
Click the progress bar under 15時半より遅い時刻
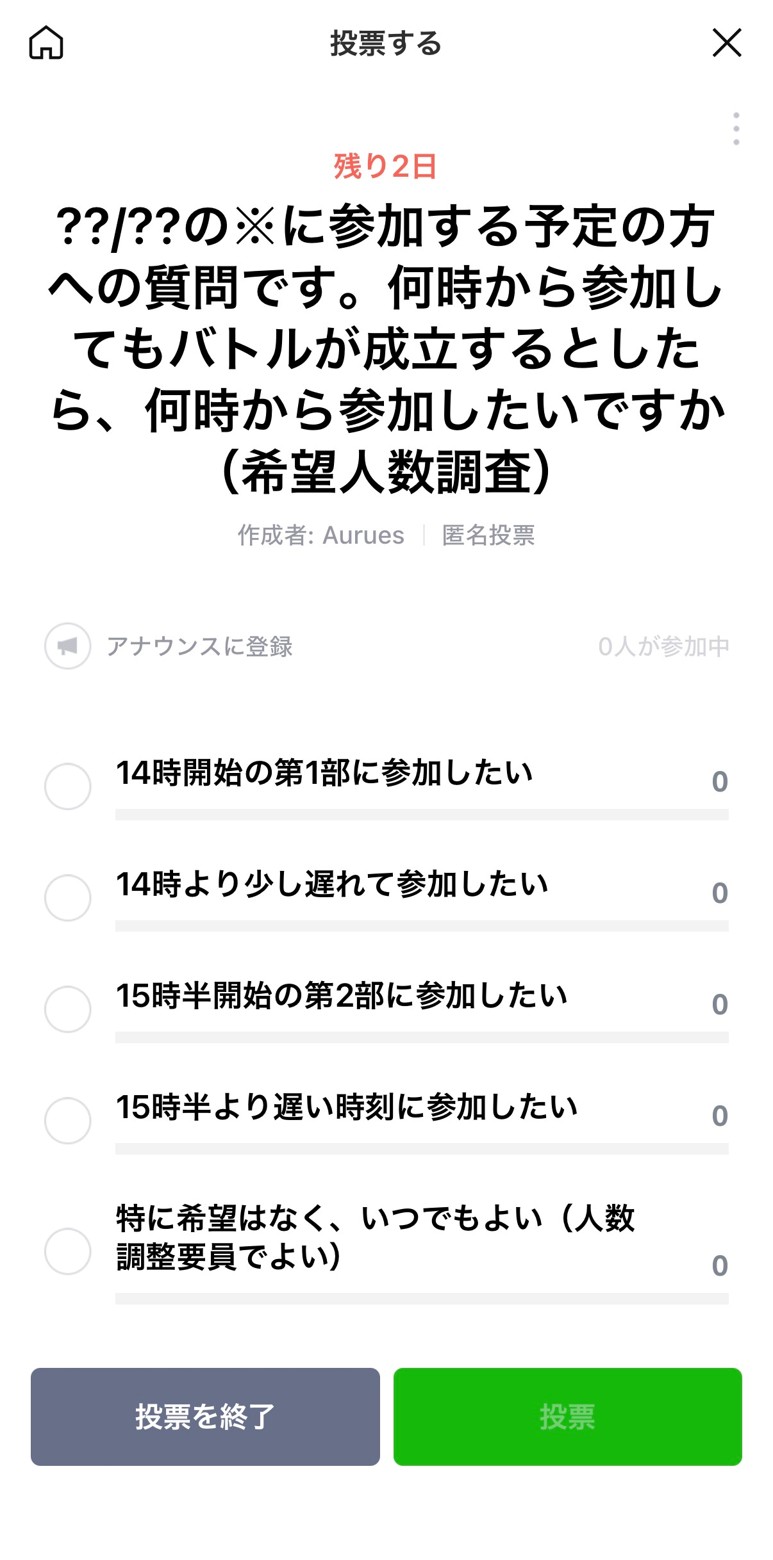point(421,1149)
